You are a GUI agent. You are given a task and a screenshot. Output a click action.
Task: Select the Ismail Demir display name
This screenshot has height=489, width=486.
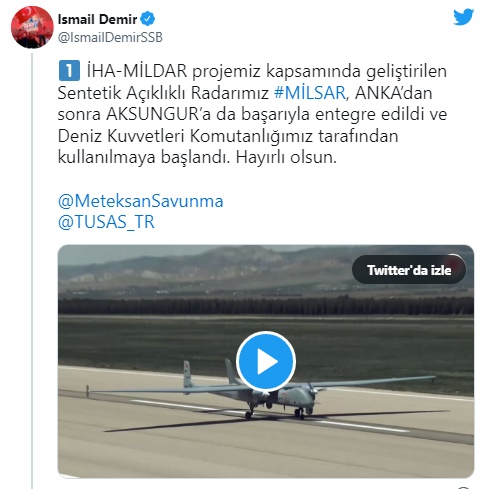click(97, 19)
